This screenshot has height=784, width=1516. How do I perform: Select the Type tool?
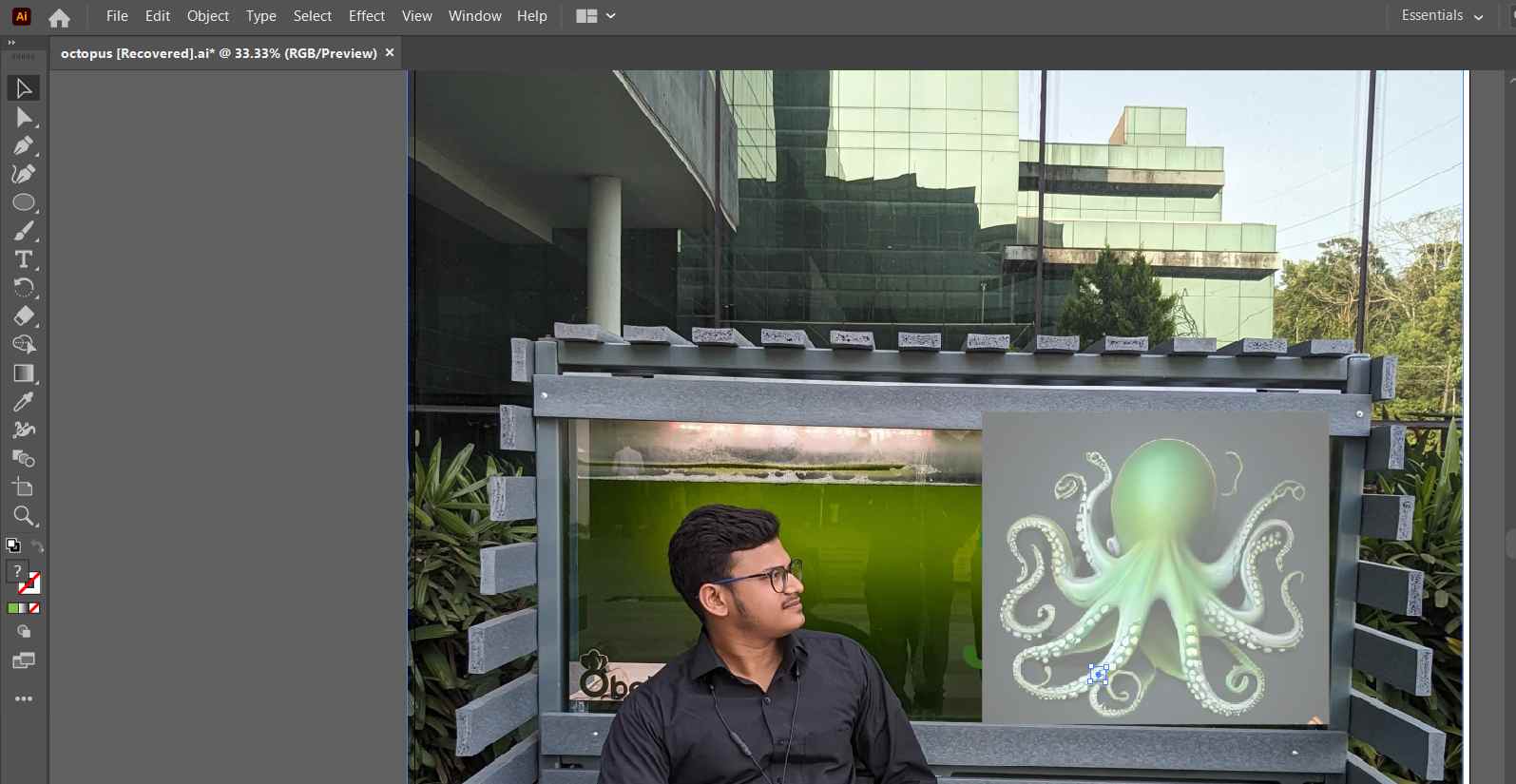tap(23, 259)
